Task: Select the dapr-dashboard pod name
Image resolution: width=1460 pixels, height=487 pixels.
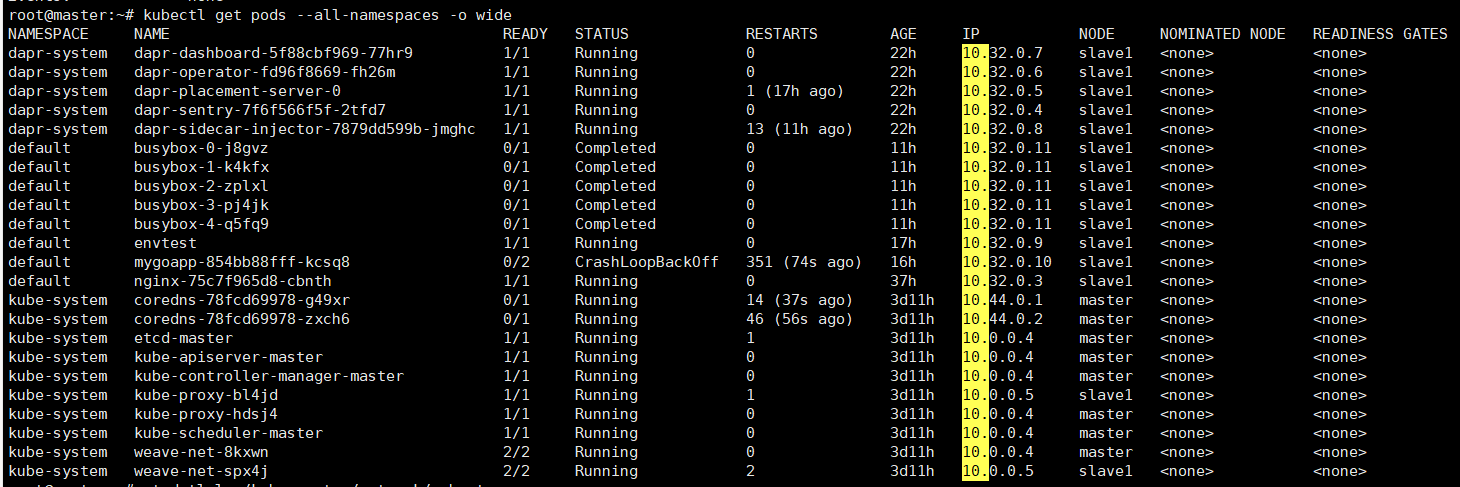Action: pos(273,53)
